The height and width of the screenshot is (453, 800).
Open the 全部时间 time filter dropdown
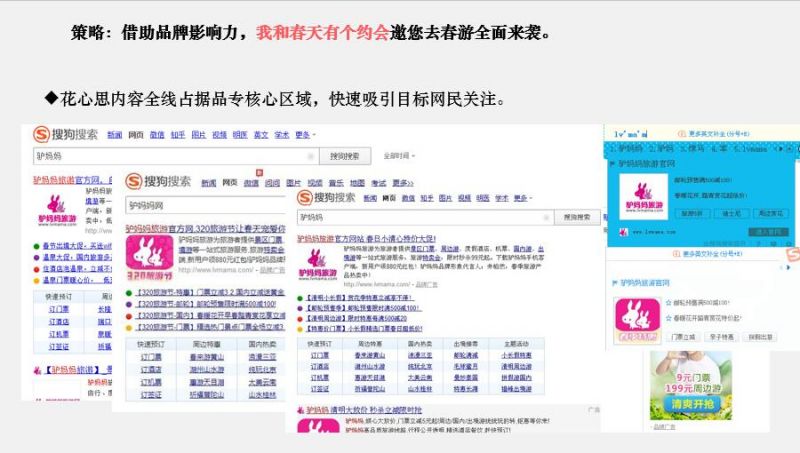[x=399, y=156]
